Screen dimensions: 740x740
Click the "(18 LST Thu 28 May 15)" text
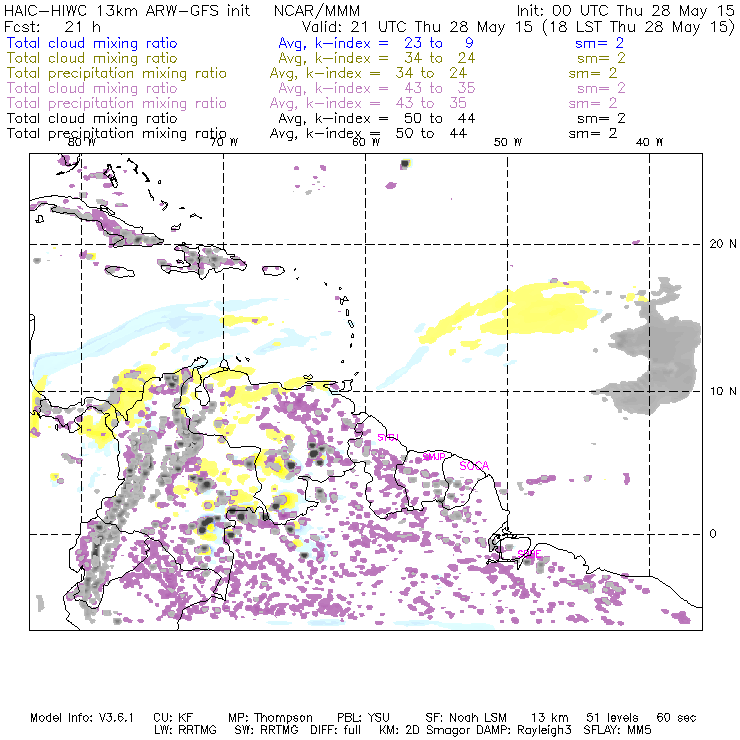[639, 27]
